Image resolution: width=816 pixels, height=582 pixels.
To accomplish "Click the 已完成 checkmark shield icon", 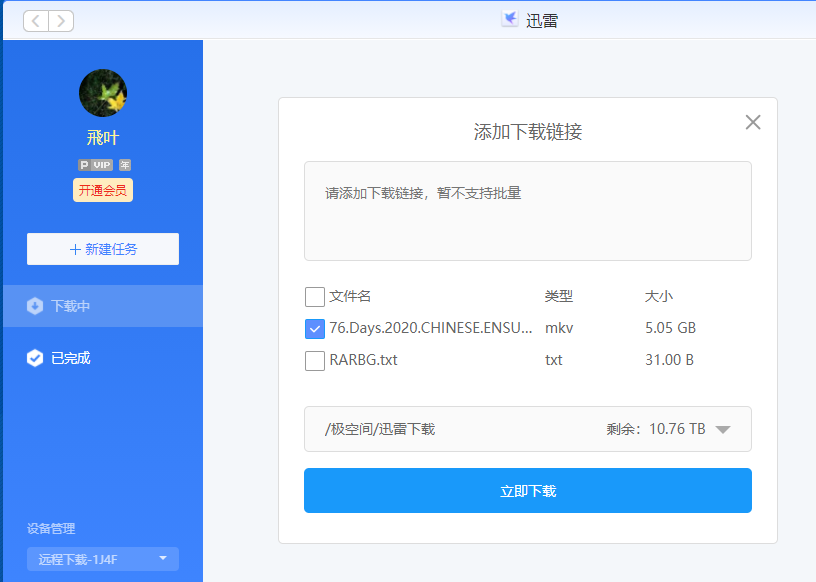I will pyautogui.click(x=35, y=358).
